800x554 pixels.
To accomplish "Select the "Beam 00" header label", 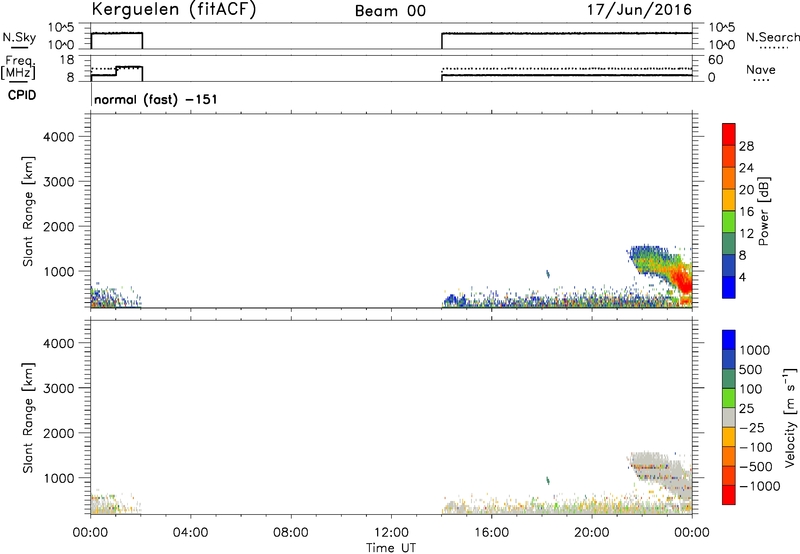I will click(390, 11).
